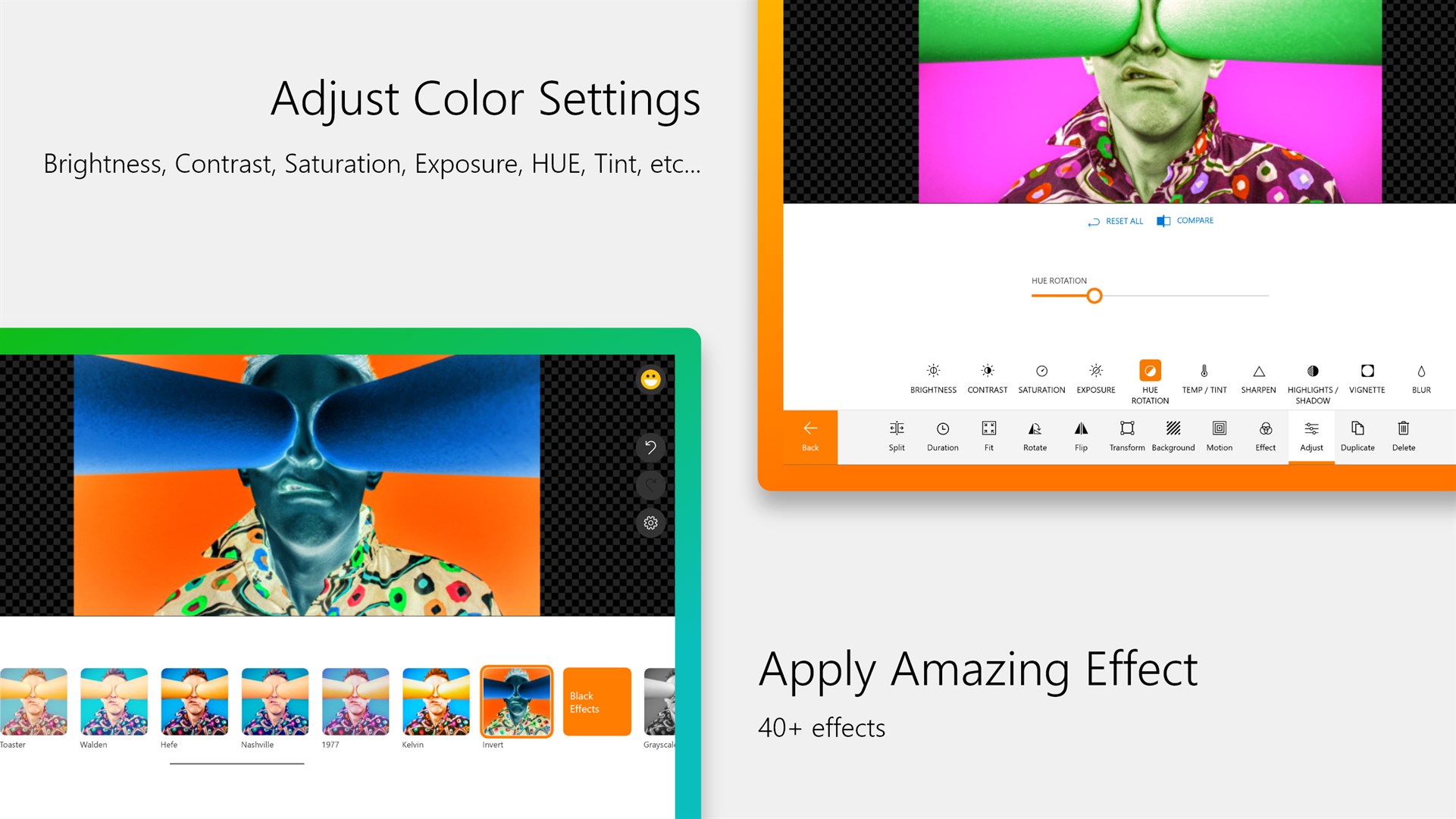1456x819 pixels.
Task: Click the Flip clip option
Action: 1079,436
